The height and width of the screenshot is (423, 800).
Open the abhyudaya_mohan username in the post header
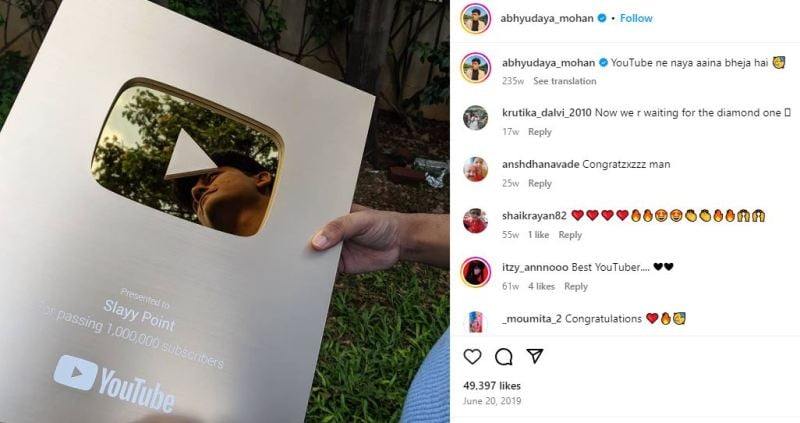click(547, 18)
